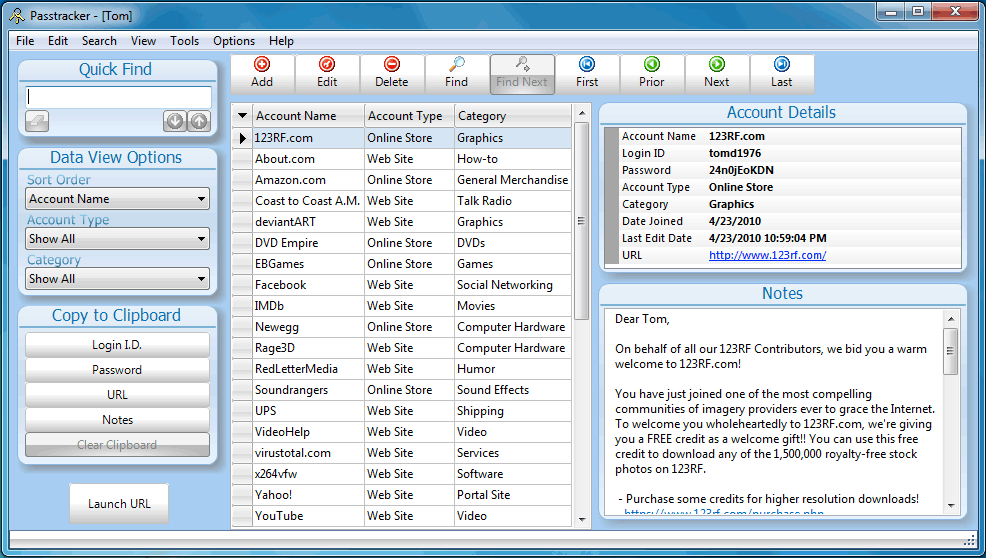Viewport: 986px width, 558px height.
Task: Open the Help menu
Action: tap(281, 41)
